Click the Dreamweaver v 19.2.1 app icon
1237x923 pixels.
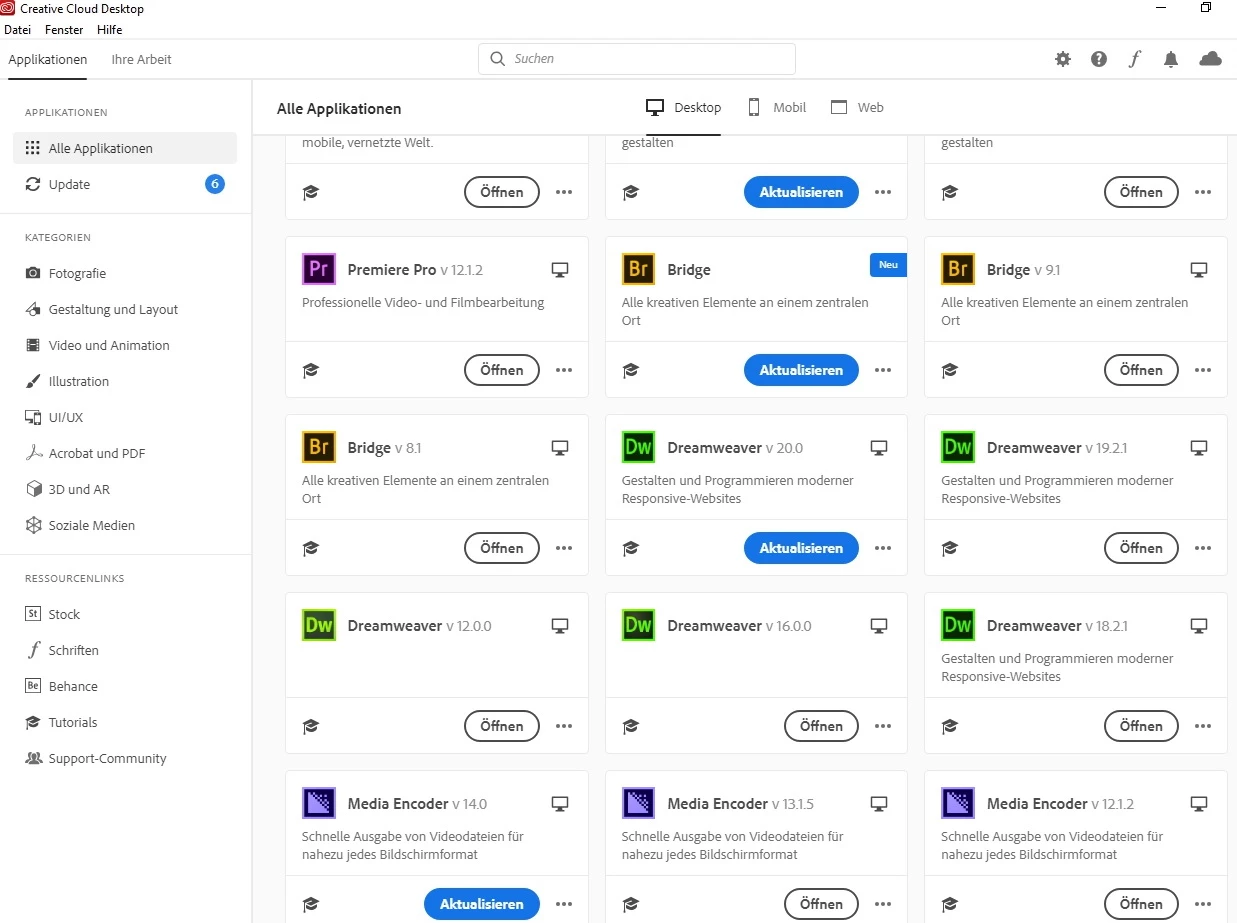[x=958, y=447]
